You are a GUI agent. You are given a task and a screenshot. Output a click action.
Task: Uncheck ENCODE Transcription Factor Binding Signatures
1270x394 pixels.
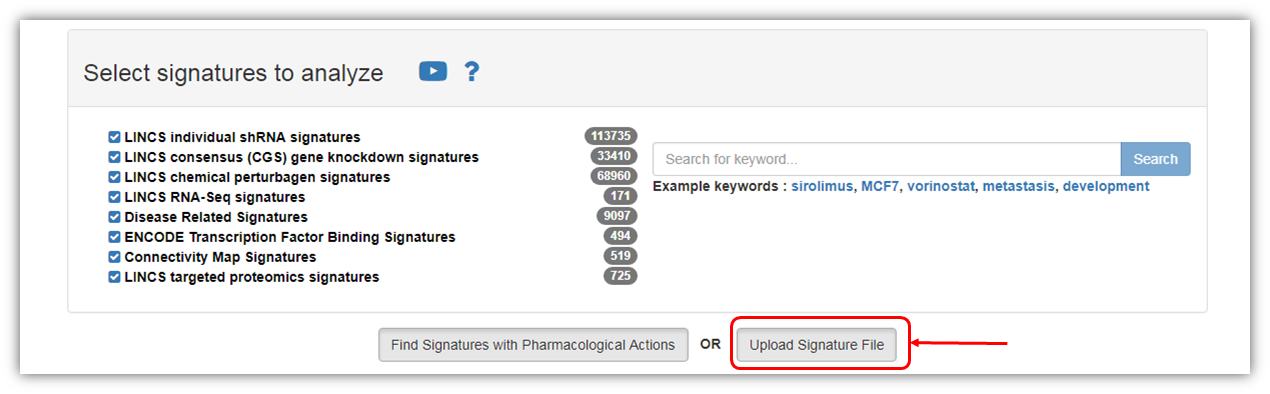(x=114, y=237)
